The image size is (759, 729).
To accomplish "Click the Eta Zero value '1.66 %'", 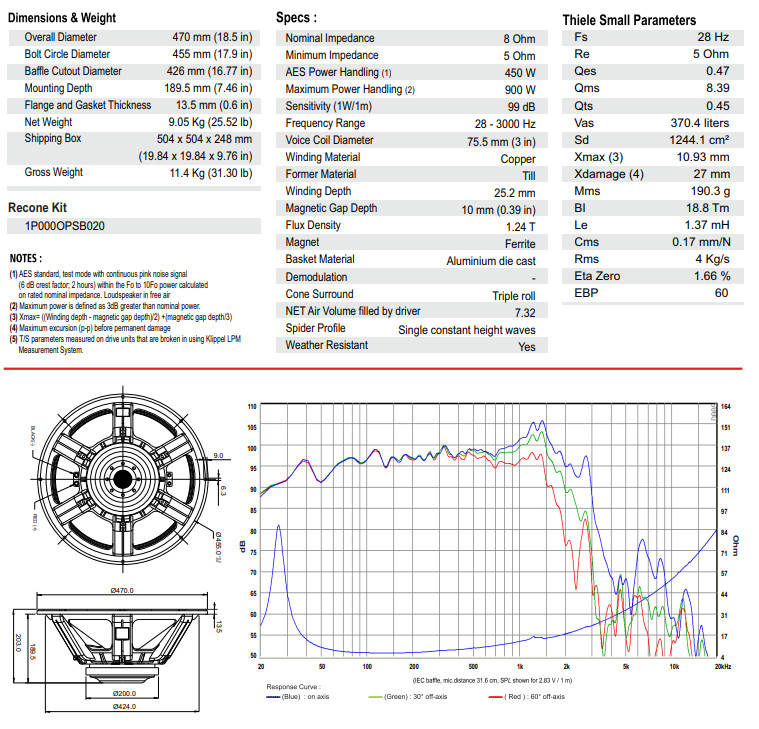I will [x=712, y=276].
